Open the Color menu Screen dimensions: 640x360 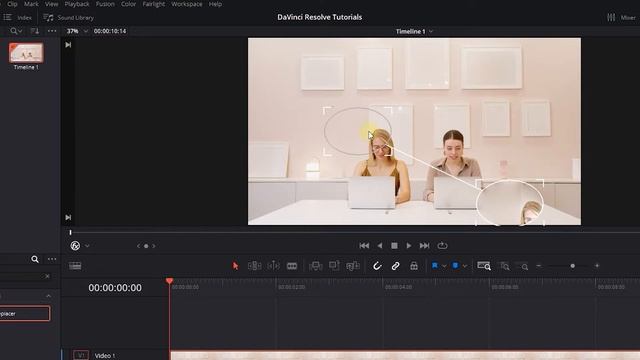coord(128,4)
